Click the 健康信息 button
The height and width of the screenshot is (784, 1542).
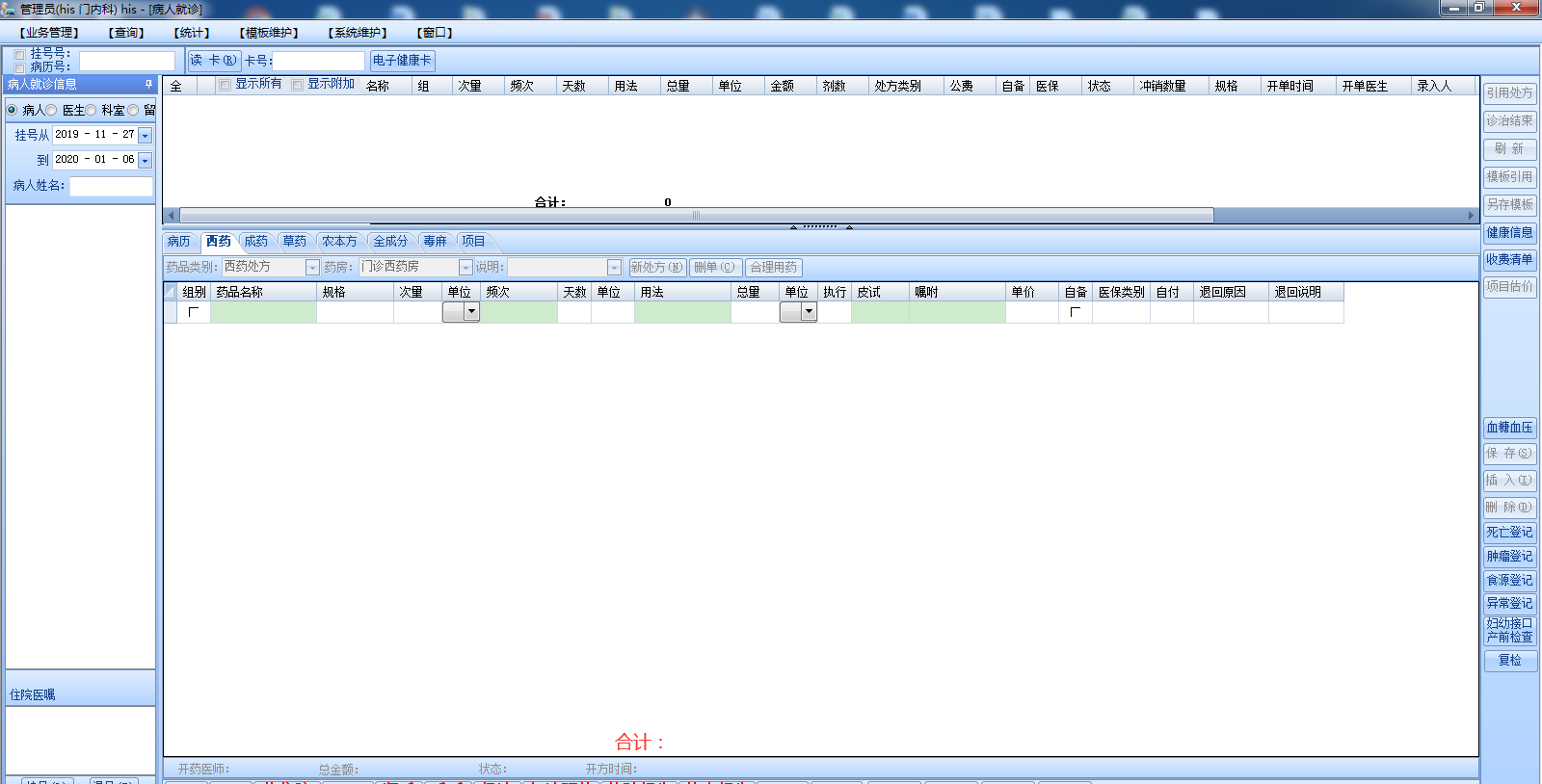1509,232
